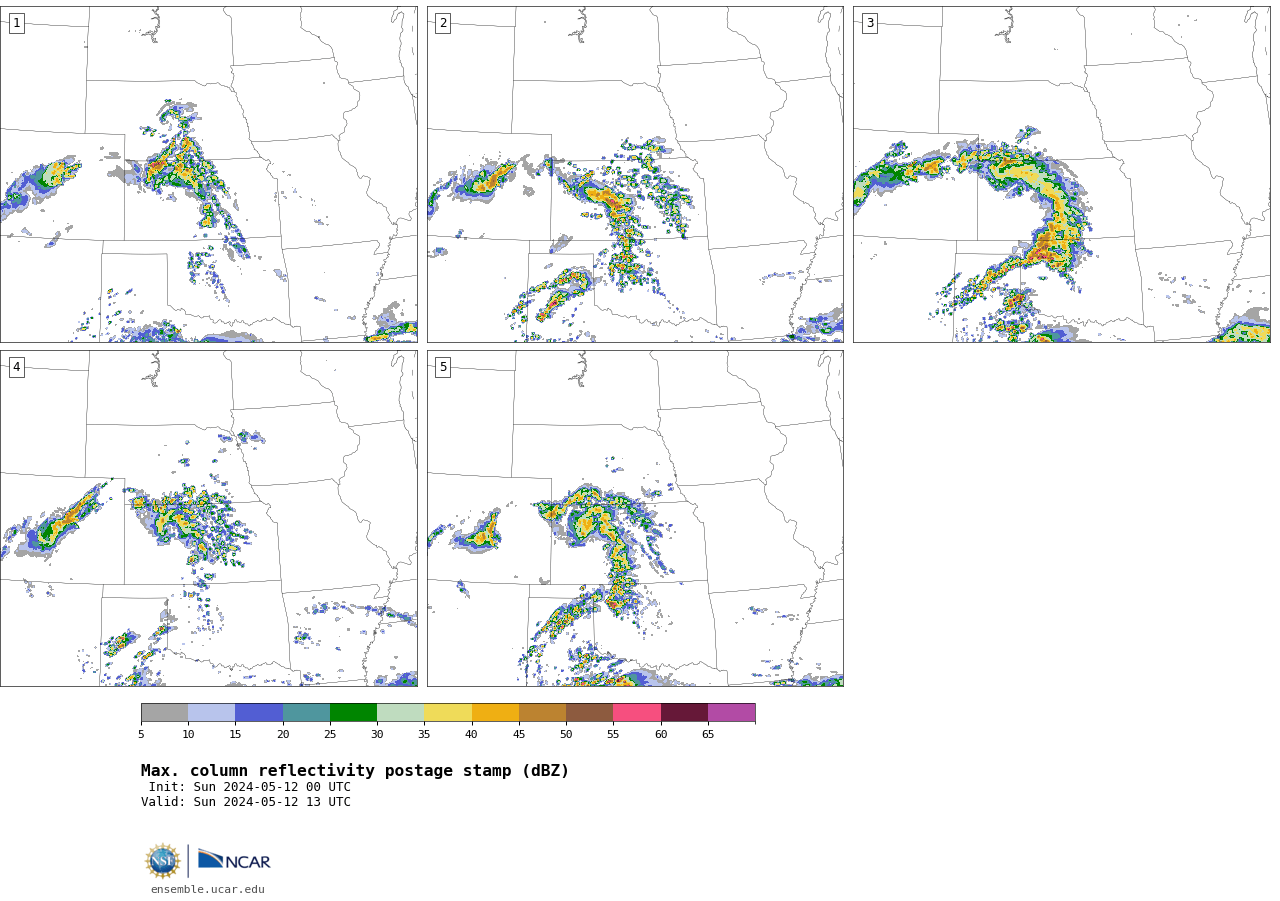Viewport: 1280px width, 901px height.
Task: Open ensemble member 4 reflectivity map
Action: (x=208, y=518)
